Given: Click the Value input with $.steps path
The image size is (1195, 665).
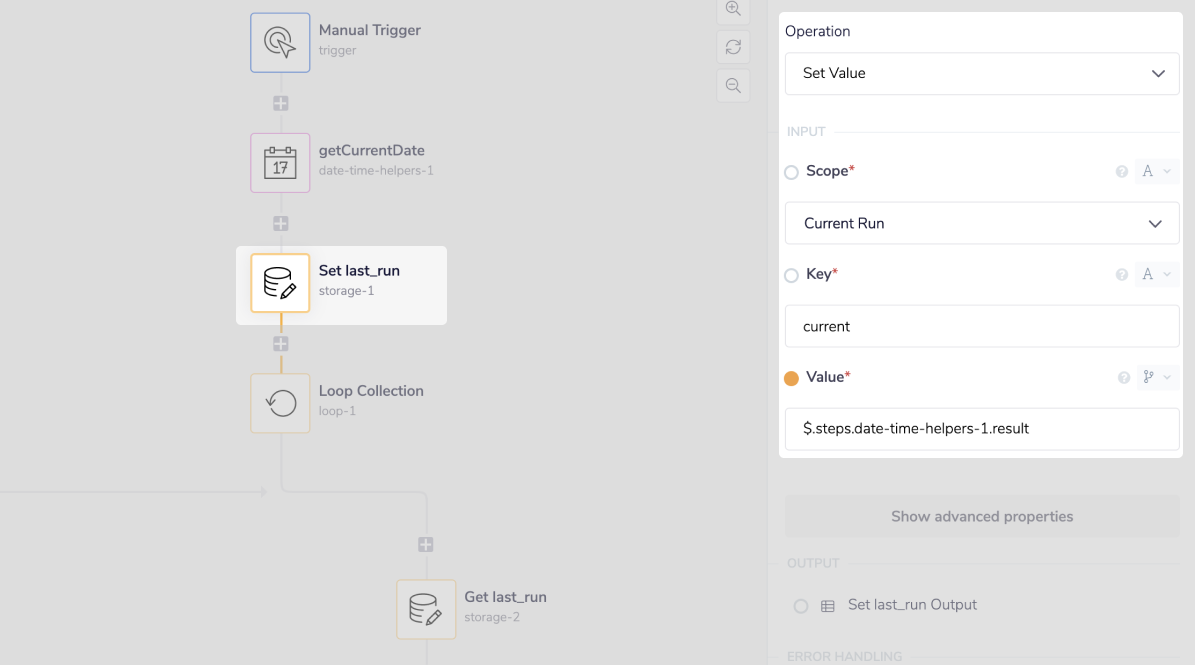Looking at the screenshot, I should [982, 429].
